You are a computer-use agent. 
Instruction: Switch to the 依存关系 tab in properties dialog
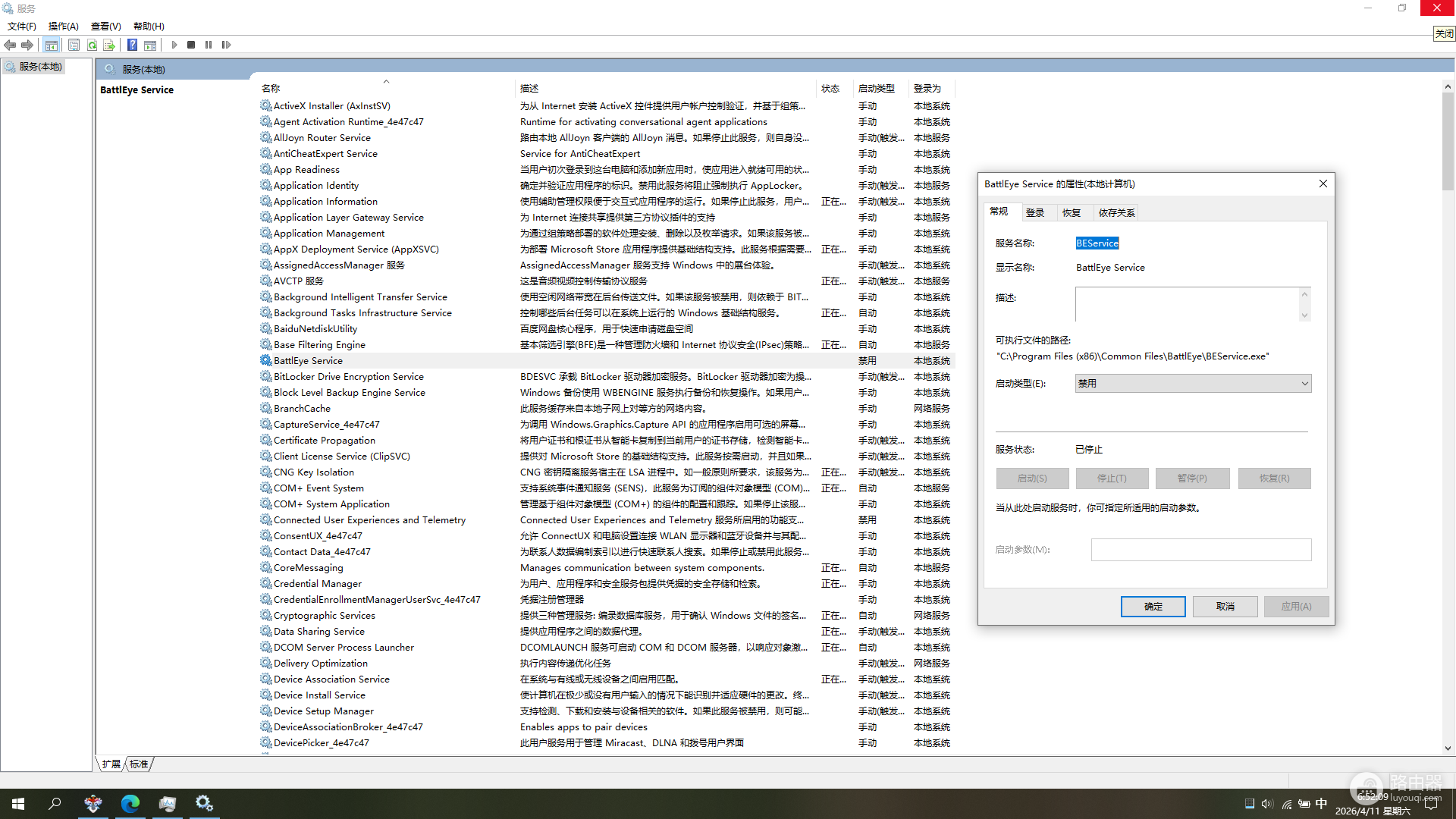[x=1116, y=213]
